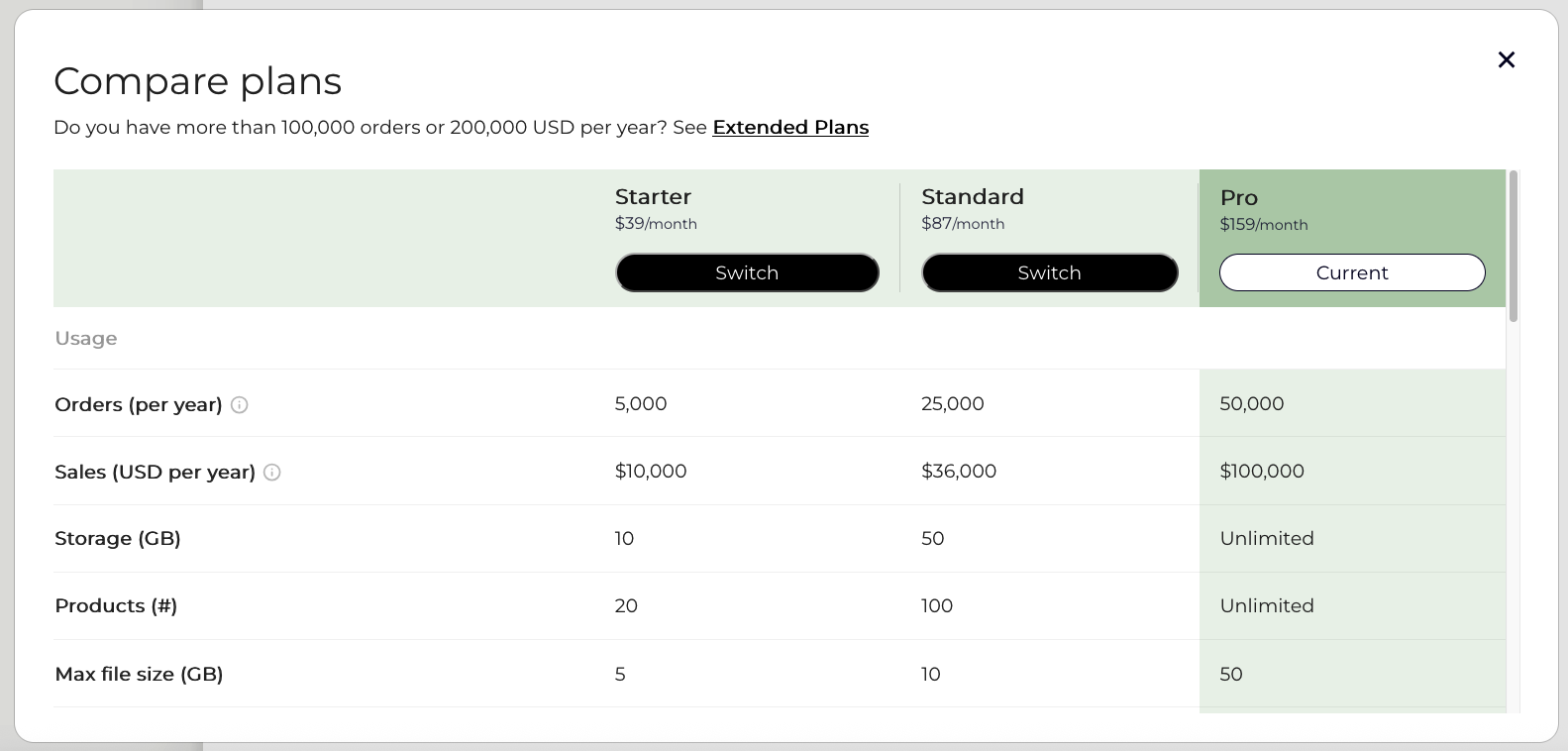Click info icon beside Sales (USD per year)
This screenshot has width=1568, height=751.
[x=272, y=473]
